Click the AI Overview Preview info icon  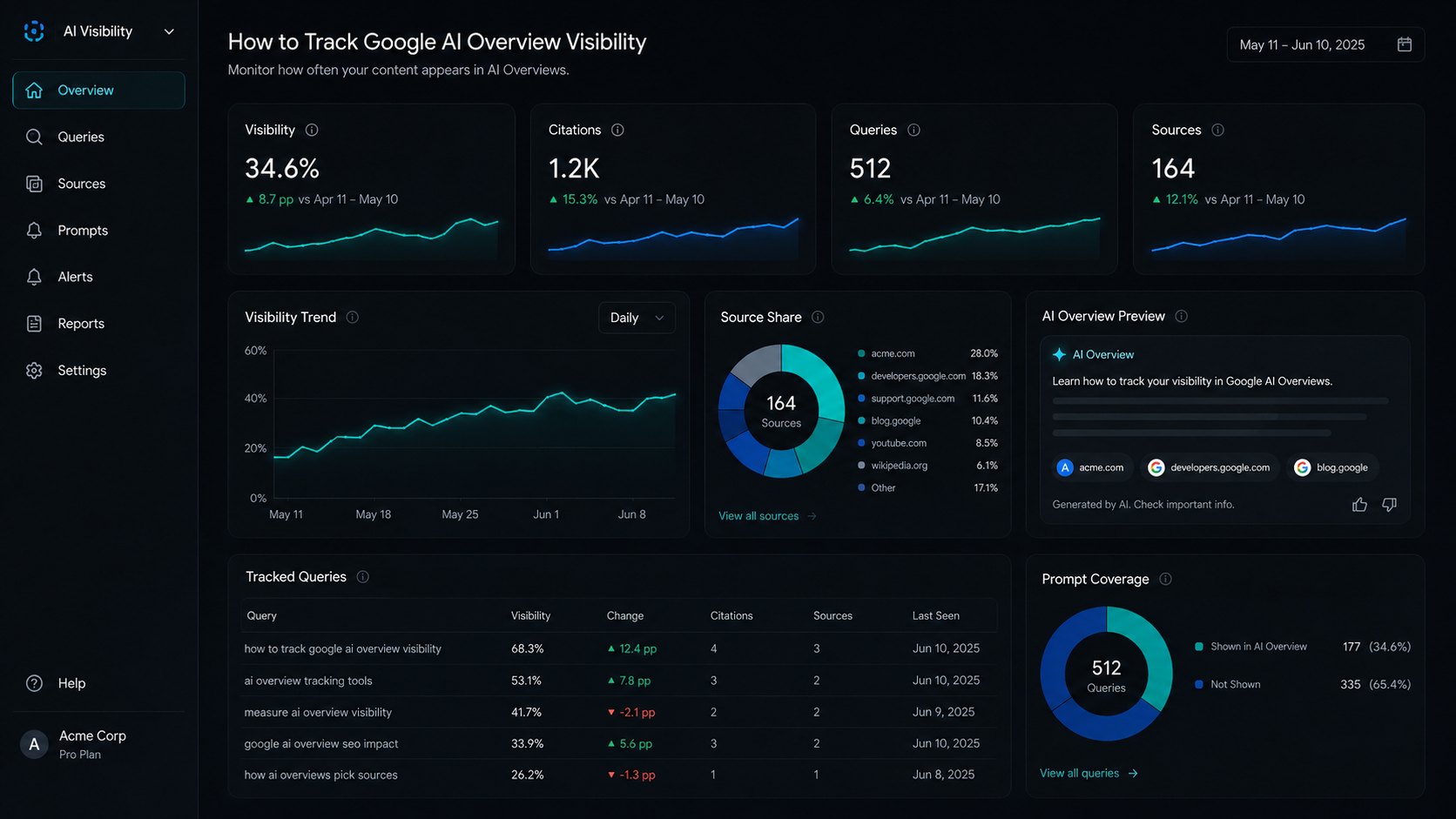click(x=1181, y=316)
